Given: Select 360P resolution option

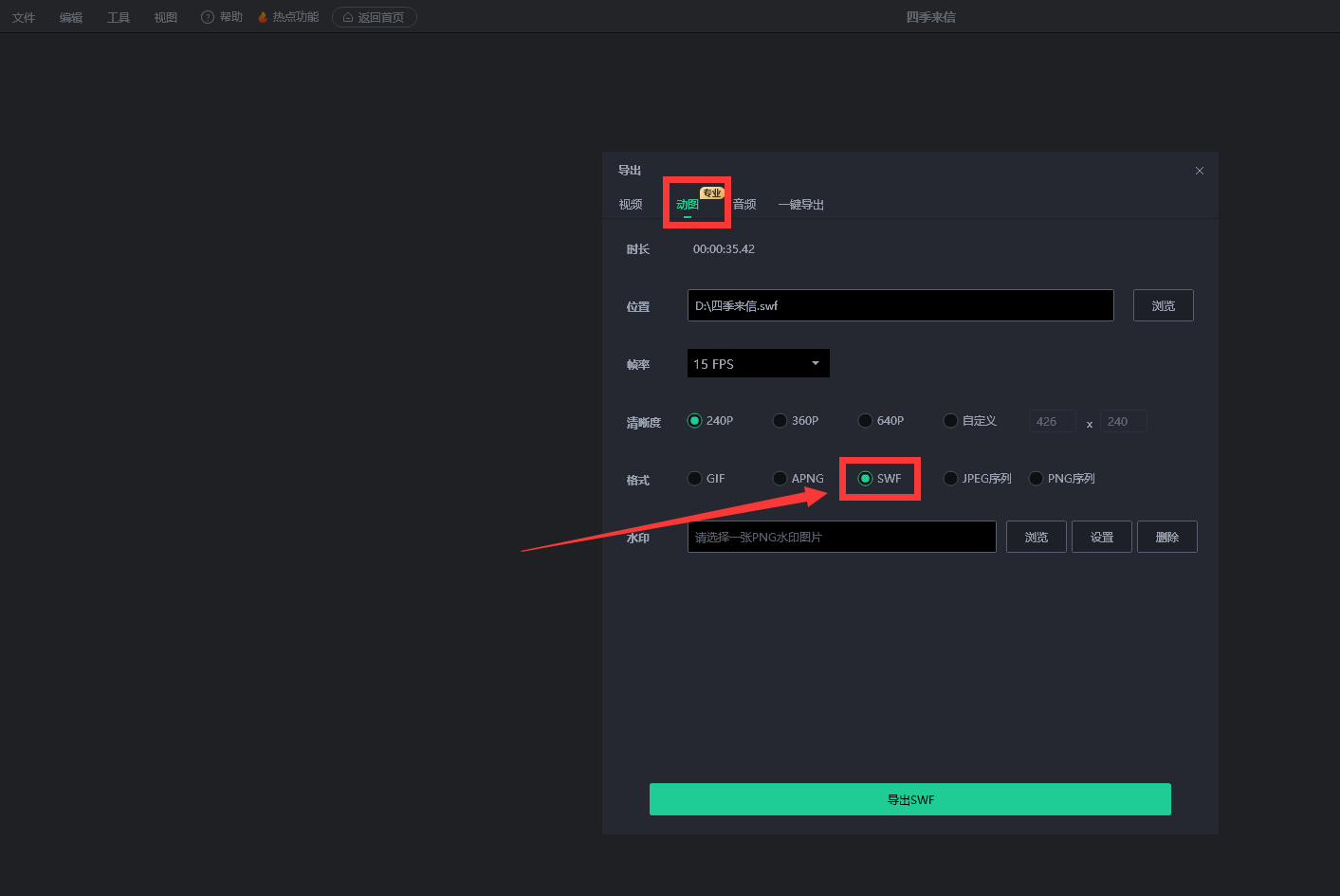Looking at the screenshot, I should (780, 421).
